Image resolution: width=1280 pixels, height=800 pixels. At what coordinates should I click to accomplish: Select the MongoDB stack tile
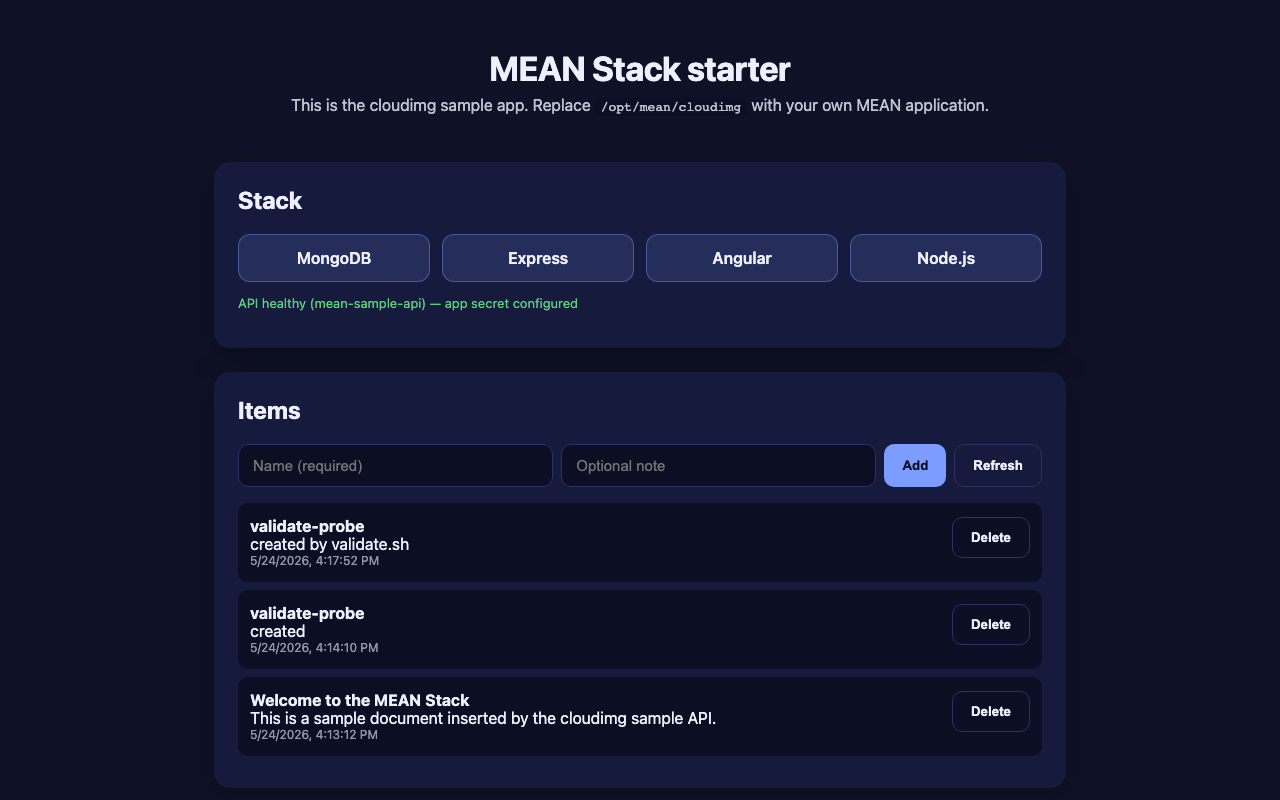click(334, 258)
